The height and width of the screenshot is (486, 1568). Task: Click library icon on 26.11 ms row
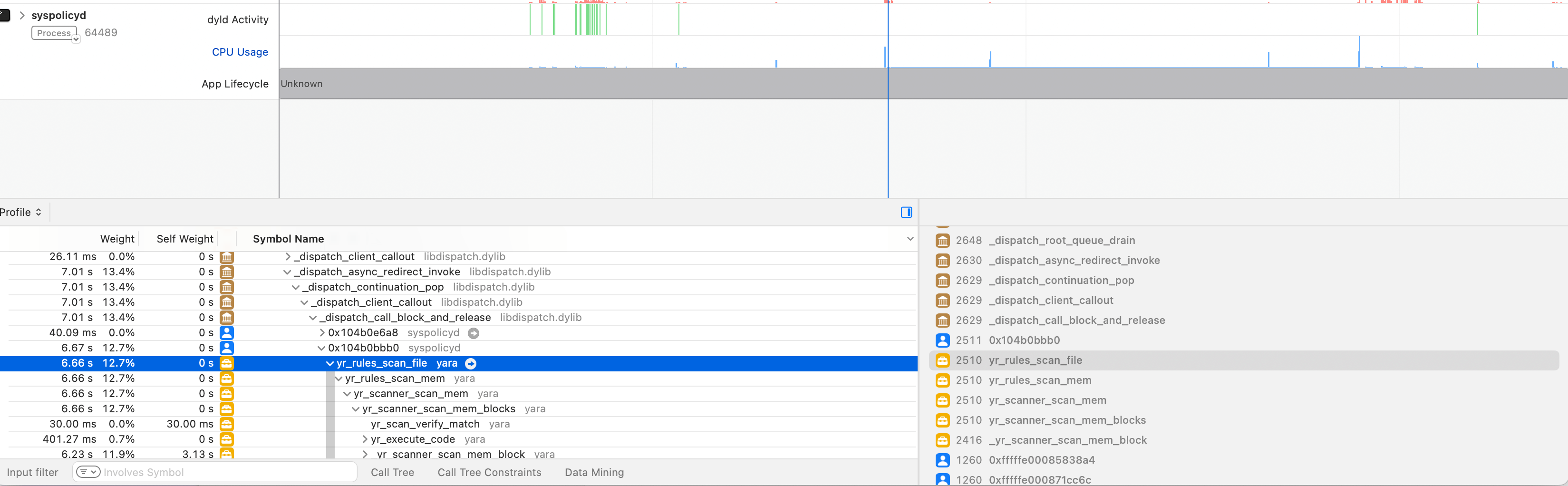pyautogui.click(x=226, y=256)
